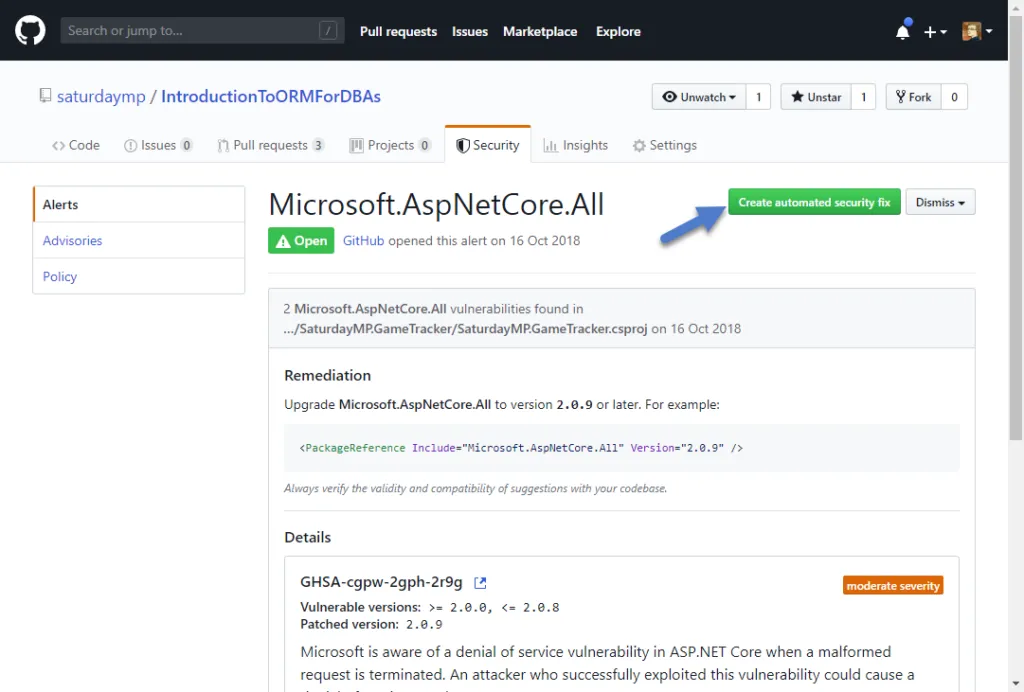Viewport: 1024px width, 692px height.
Task: Open the Settings tab
Action: point(664,145)
